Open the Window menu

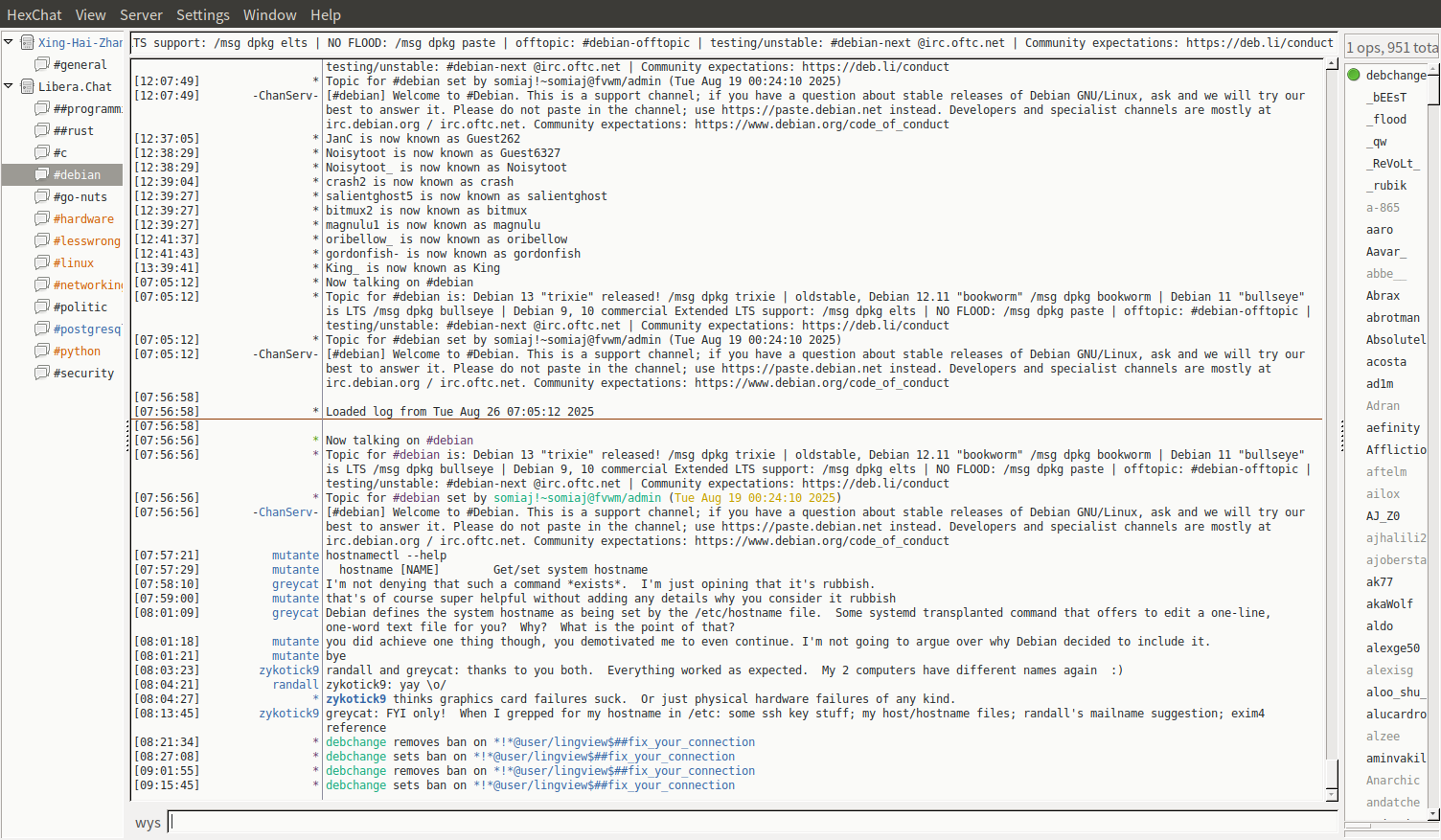(269, 14)
